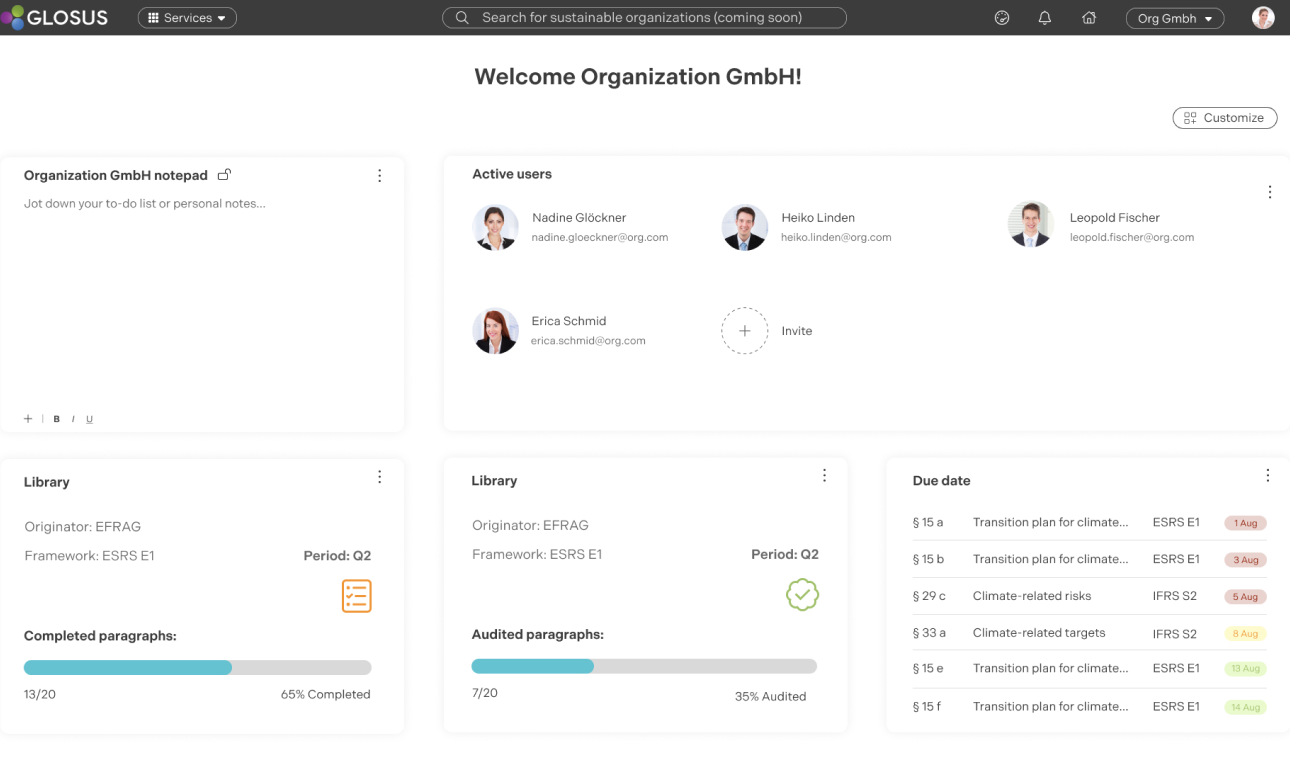Click the 65% Completed text
1290x765 pixels.
325,694
